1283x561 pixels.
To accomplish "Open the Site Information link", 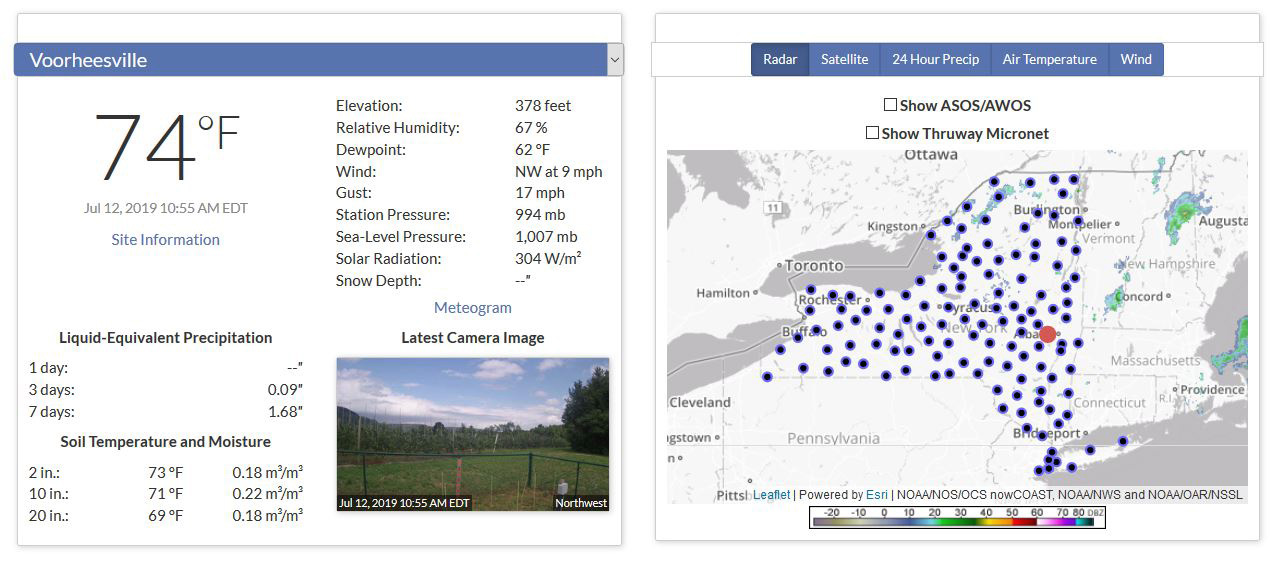I will pos(165,239).
